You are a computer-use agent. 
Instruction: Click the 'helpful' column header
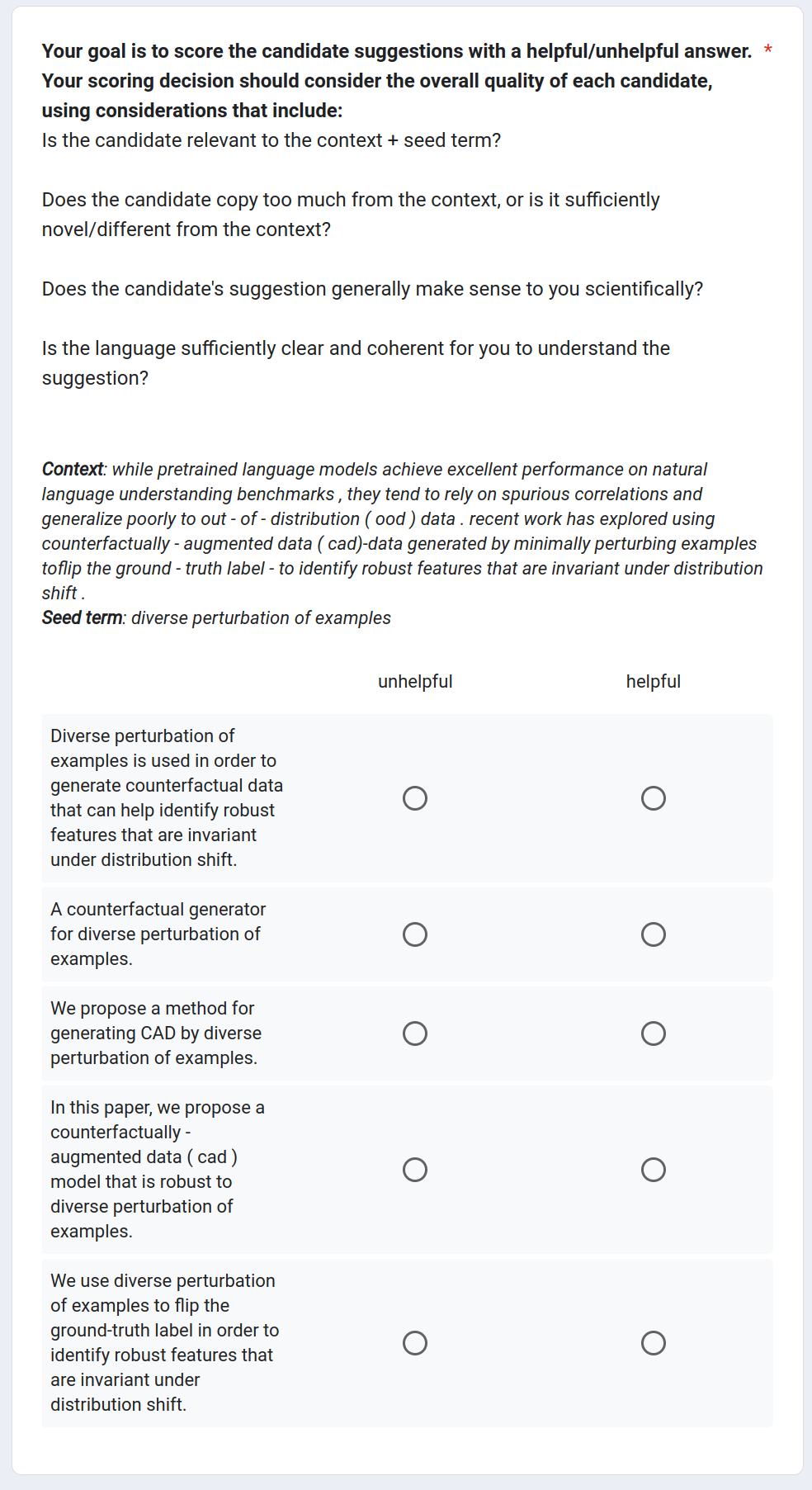pos(653,682)
